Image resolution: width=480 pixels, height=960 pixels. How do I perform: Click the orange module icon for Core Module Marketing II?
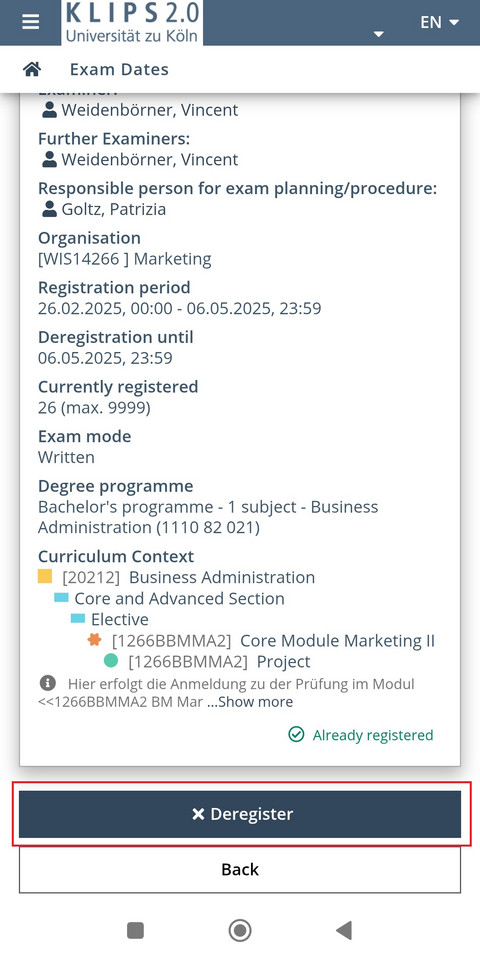[x=94, y=640]
